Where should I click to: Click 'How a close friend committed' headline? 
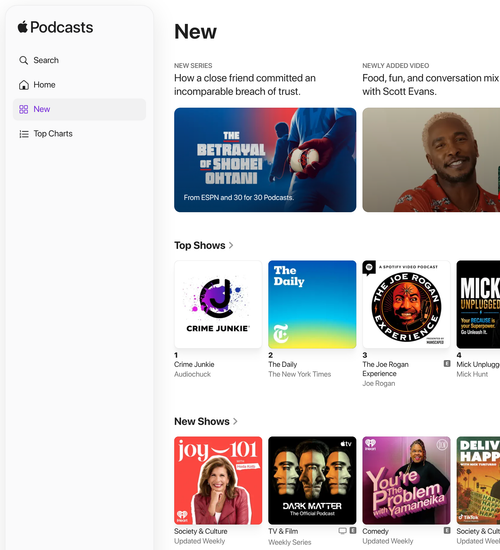pyautogui.click(x=245, y=85)
